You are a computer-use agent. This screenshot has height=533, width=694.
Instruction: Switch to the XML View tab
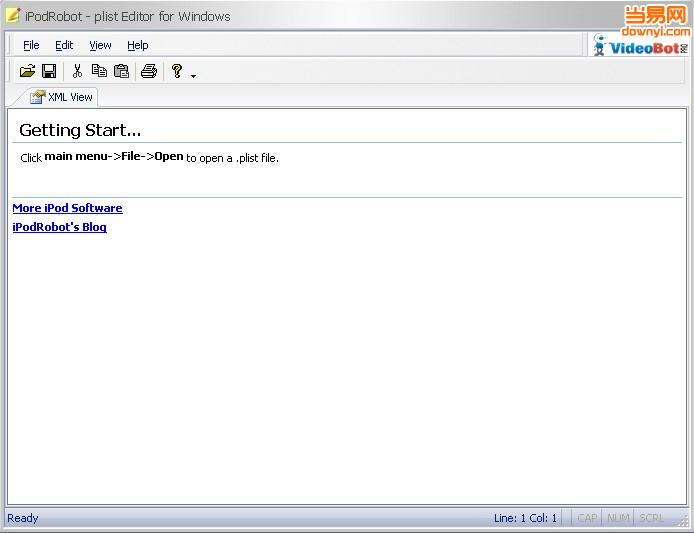point(62,97)
